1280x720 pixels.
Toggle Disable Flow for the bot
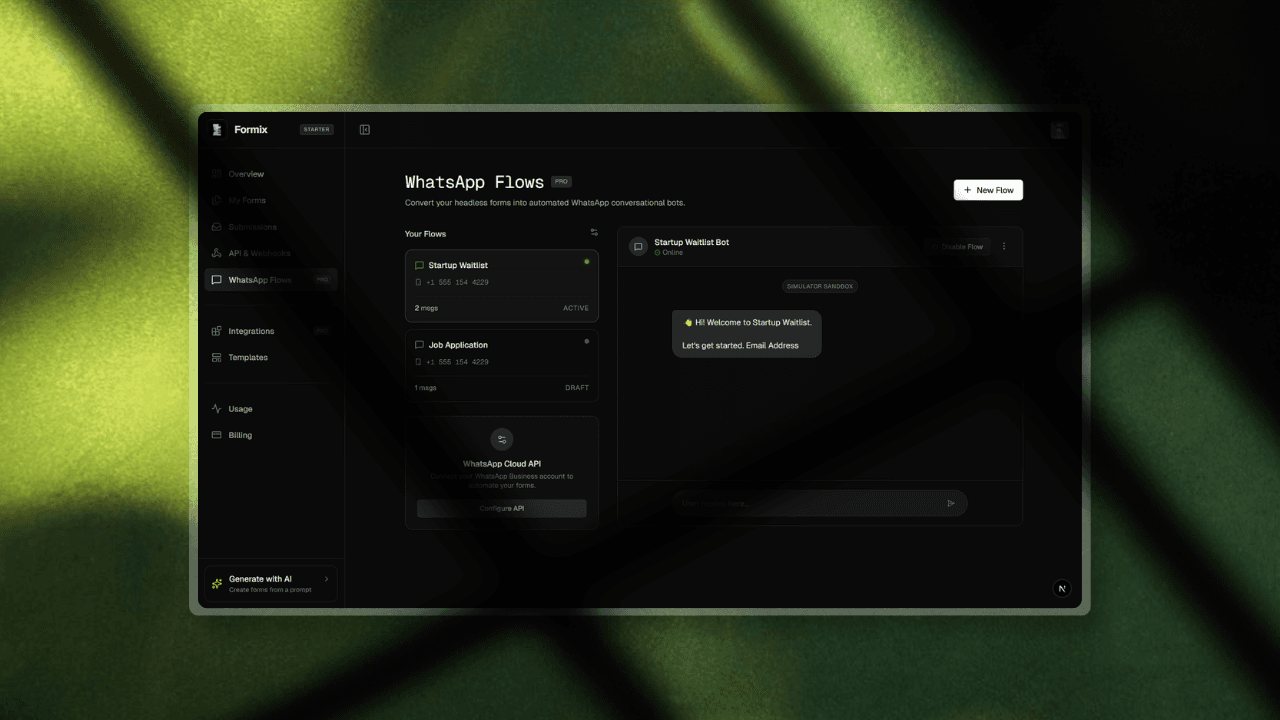coord(962,247)
